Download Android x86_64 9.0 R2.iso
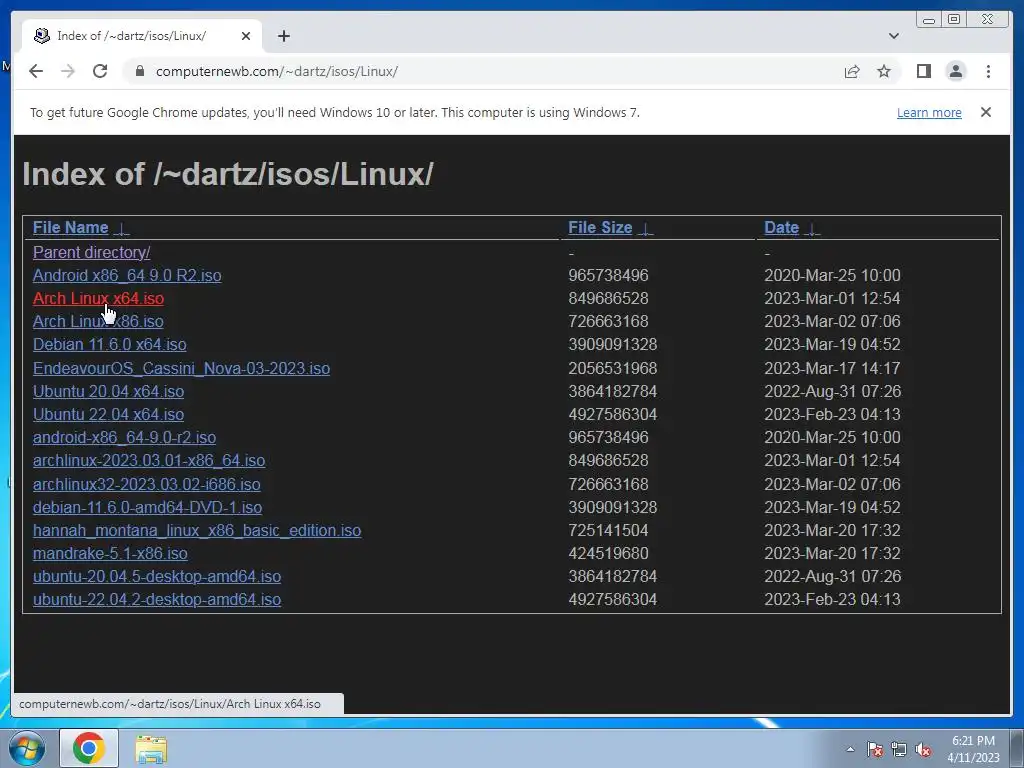1024x768 pixels. coord(127,275)
